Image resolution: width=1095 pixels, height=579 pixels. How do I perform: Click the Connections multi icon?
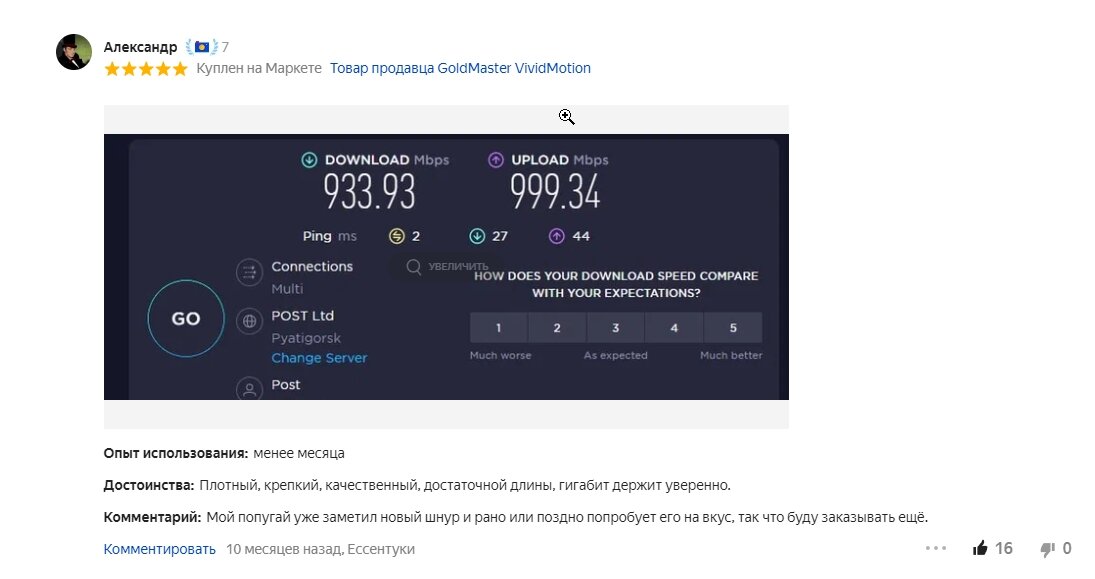click(x=249, y=272)
